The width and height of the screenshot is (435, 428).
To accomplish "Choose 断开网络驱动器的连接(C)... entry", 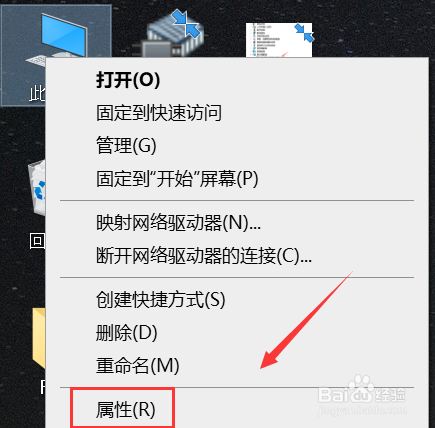I will pyautogui.click(x=204, y=256).
